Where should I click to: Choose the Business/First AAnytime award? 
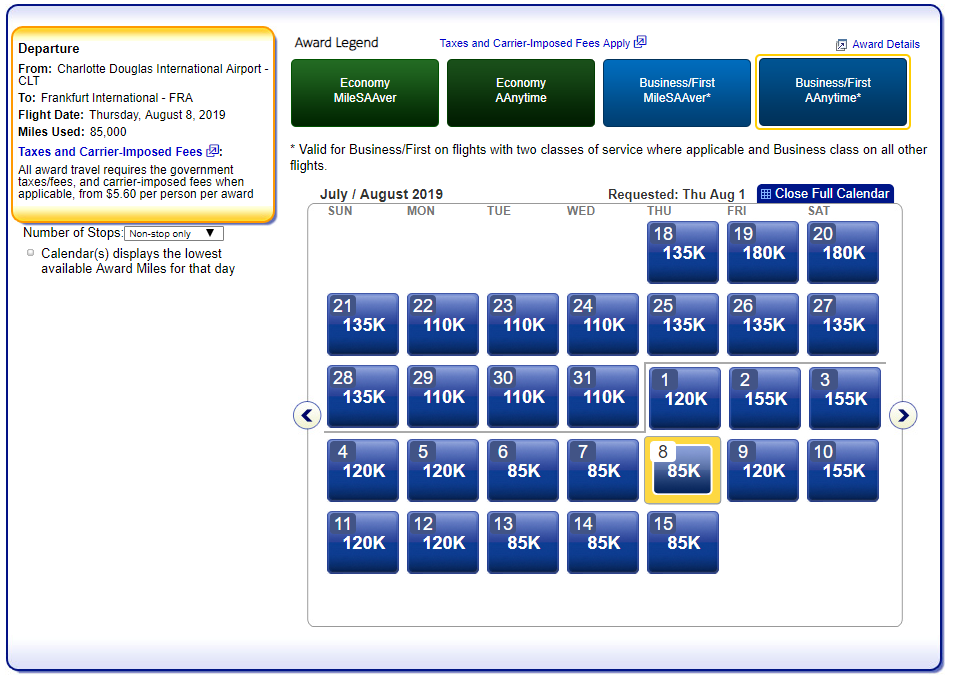pos(833,92)
